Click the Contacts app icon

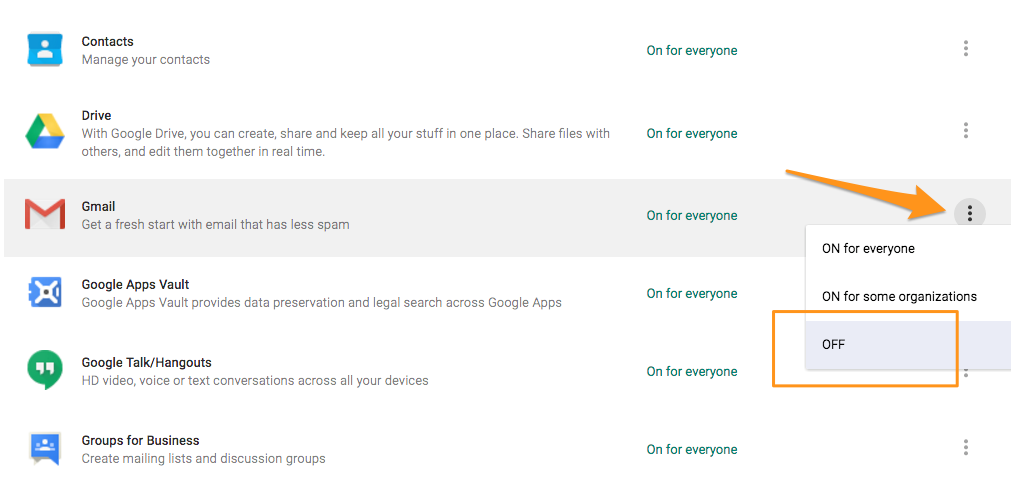point(44,50)
